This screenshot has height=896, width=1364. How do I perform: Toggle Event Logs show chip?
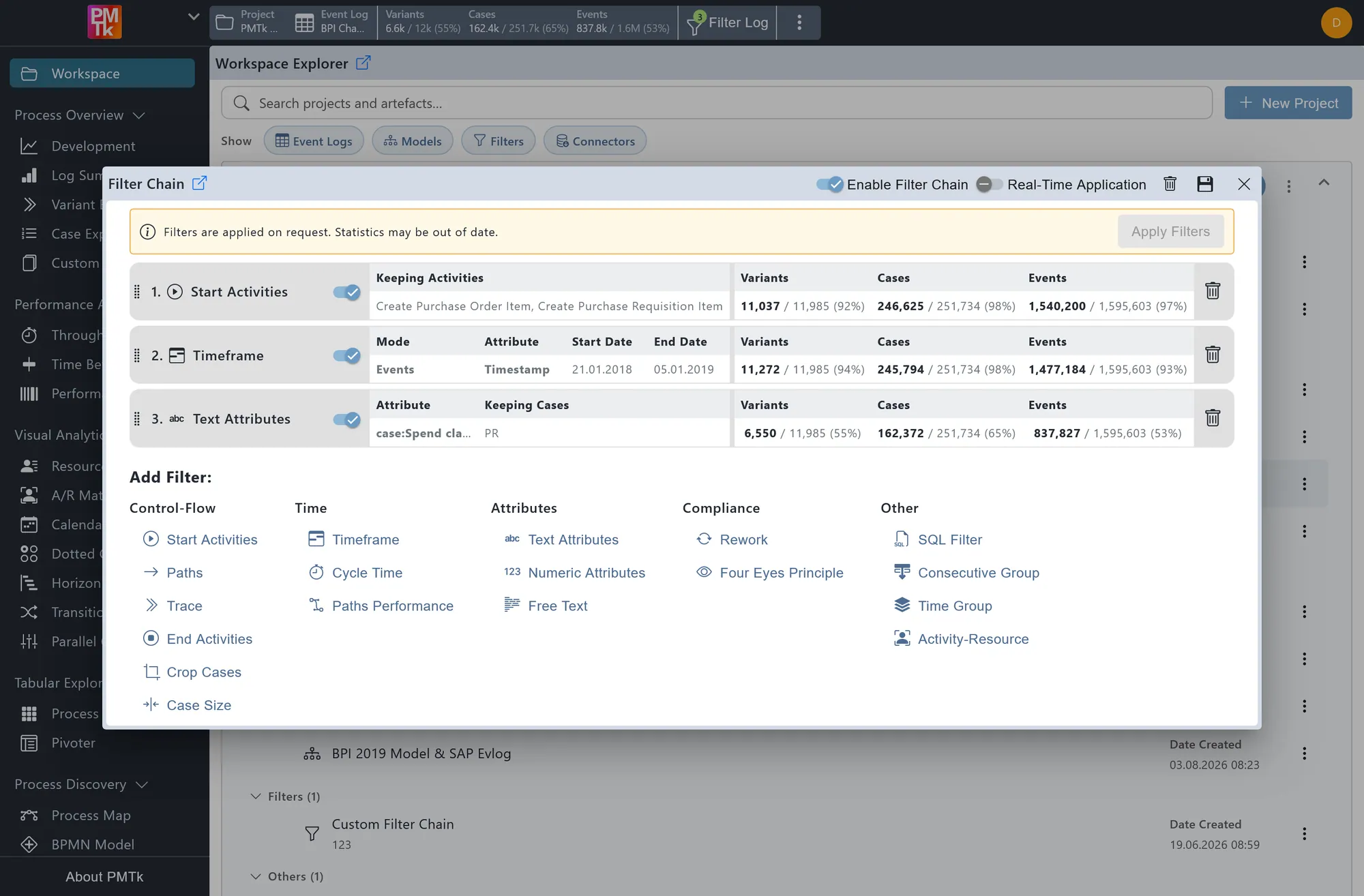[314, 140]
